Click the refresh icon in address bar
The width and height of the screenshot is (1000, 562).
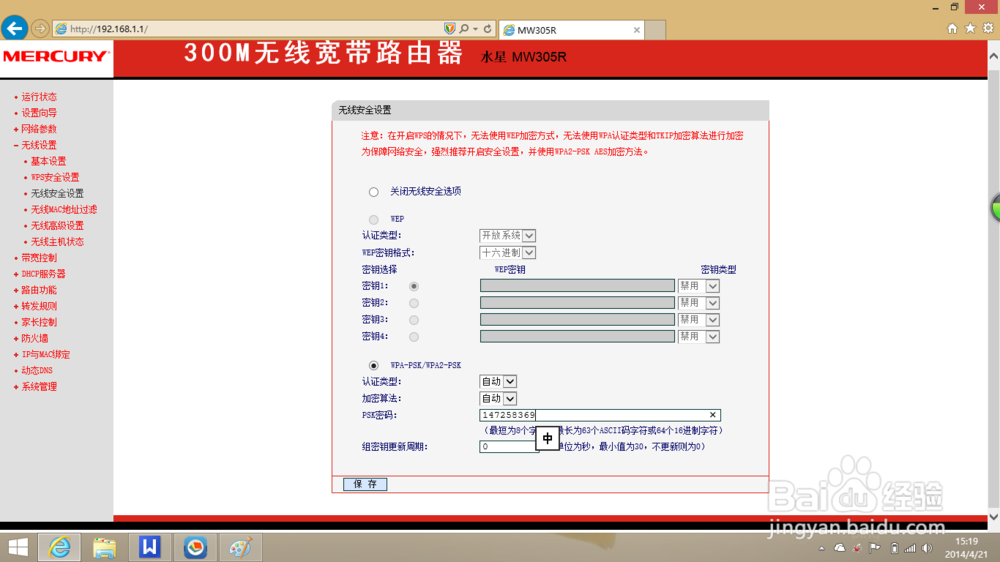click(x=487, y=29)
